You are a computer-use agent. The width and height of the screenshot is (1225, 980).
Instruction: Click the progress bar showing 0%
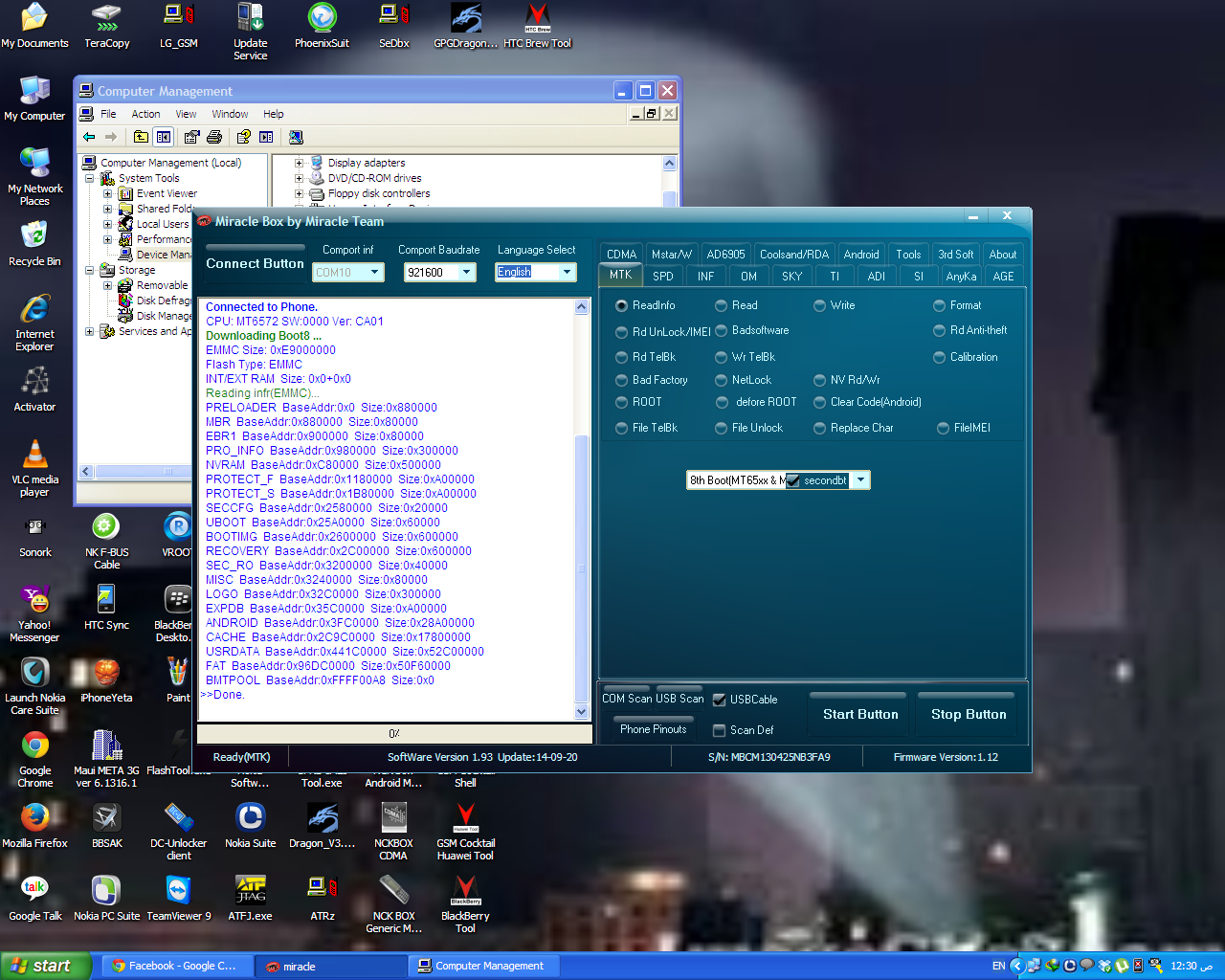[x=393, y=734]
